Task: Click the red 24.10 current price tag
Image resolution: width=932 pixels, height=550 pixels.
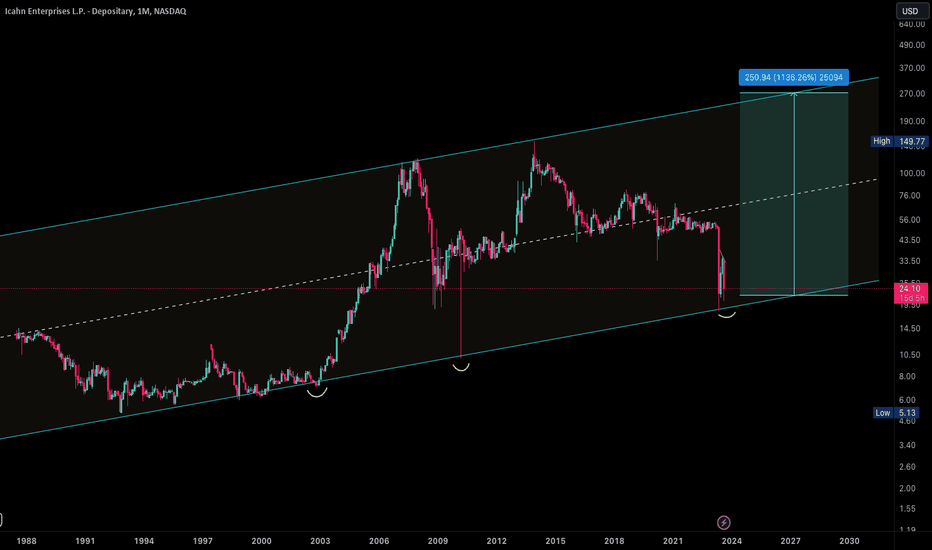Action: [911, 293]
